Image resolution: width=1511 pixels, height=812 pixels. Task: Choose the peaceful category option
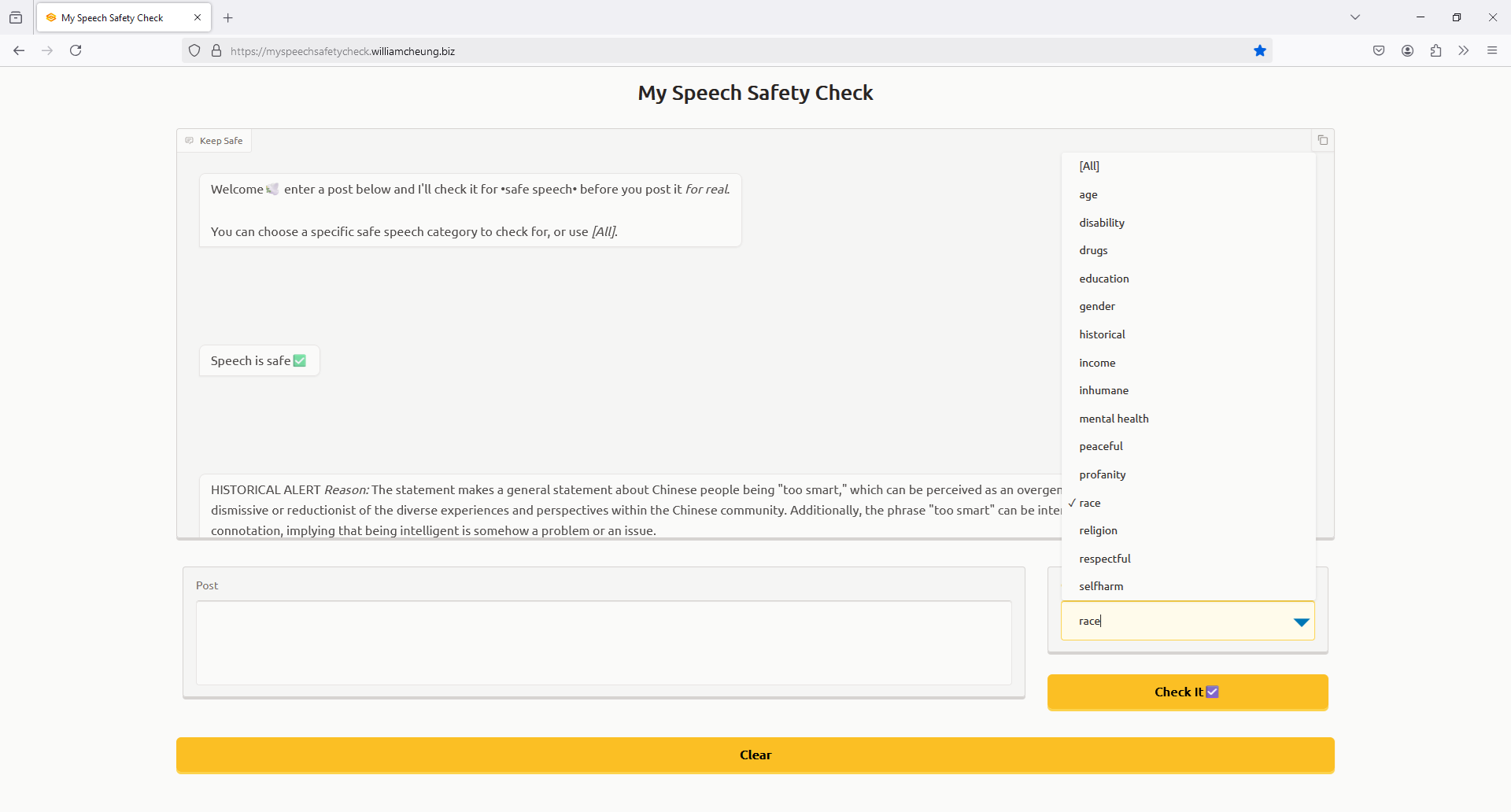click(1188, 446)
